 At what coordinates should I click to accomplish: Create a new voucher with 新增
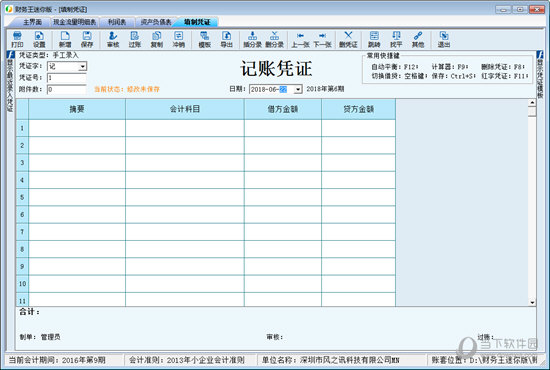click(65, 39)
